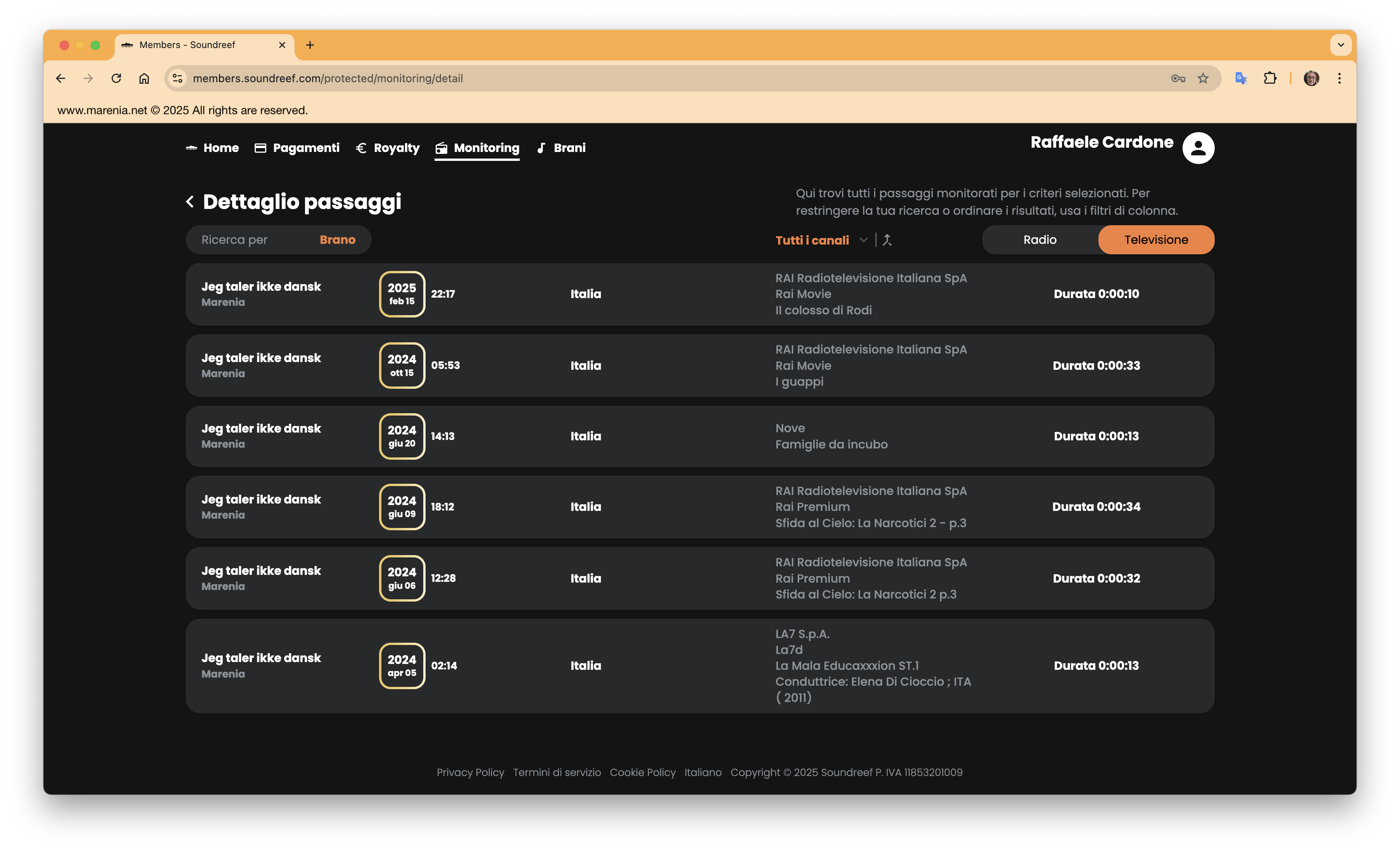Viewport: 1400px width, 852px height.
Task: Click the Royalty euro icon
Action: [361, 148]
